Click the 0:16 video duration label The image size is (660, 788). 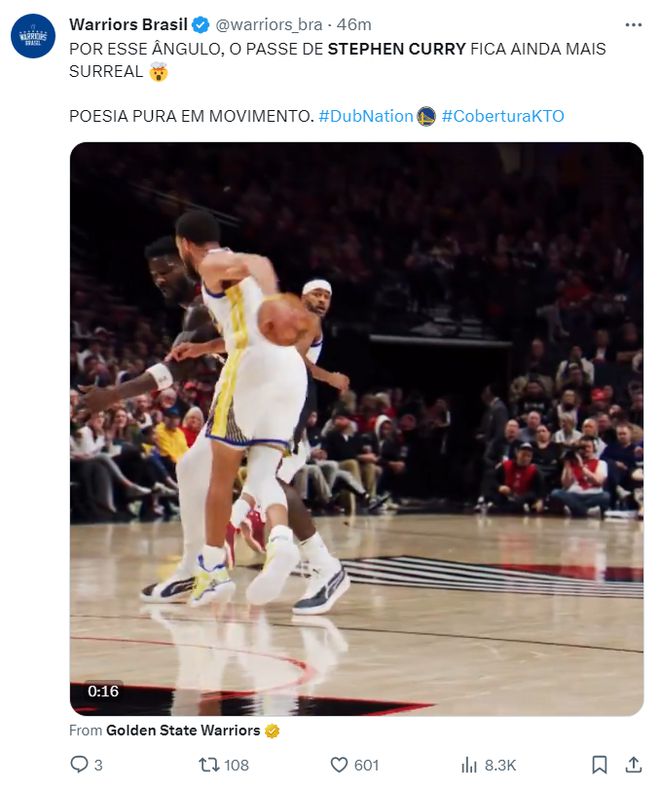click(103, 691)
